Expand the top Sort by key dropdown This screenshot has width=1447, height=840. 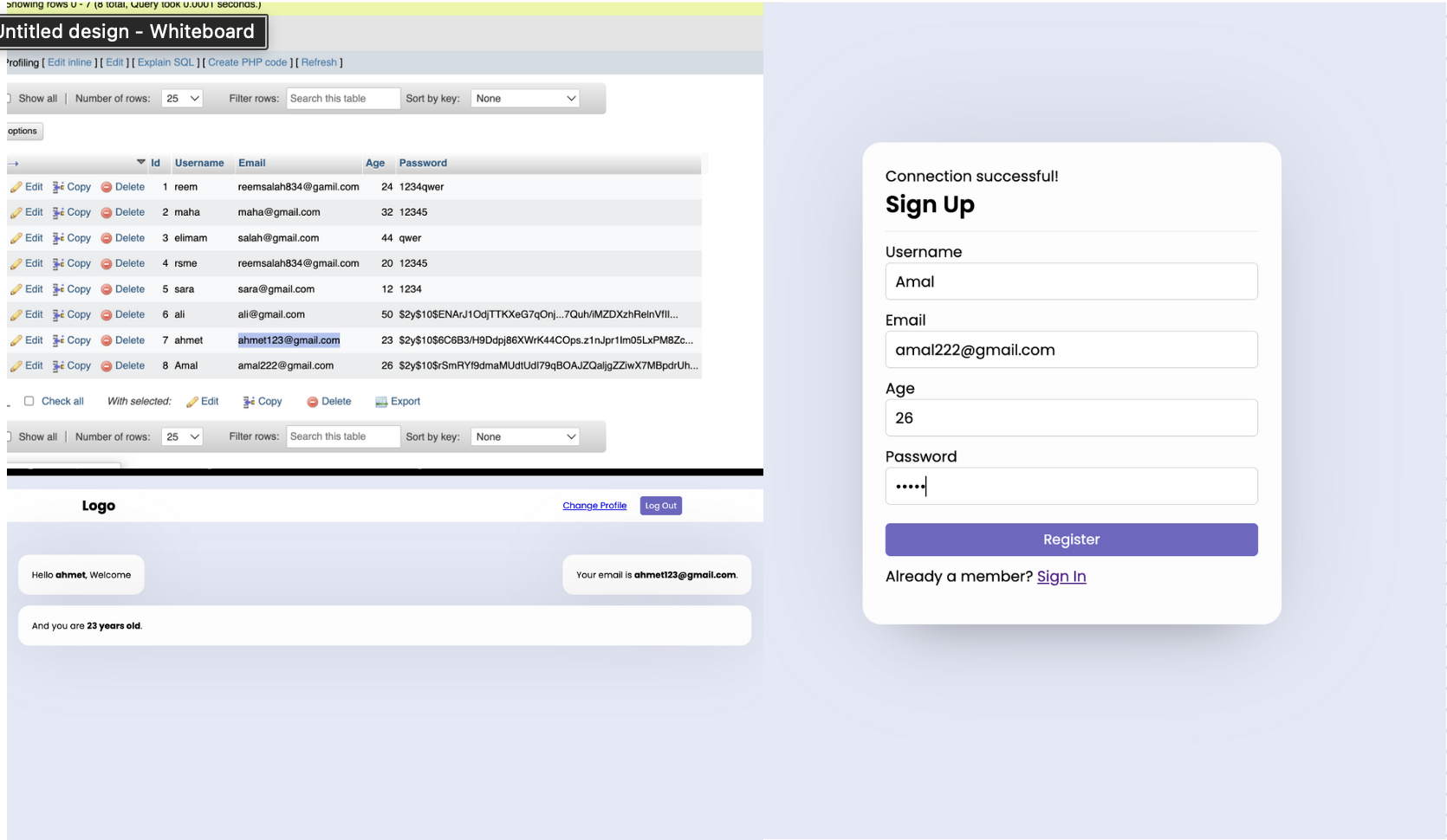(x=525, y=99)
